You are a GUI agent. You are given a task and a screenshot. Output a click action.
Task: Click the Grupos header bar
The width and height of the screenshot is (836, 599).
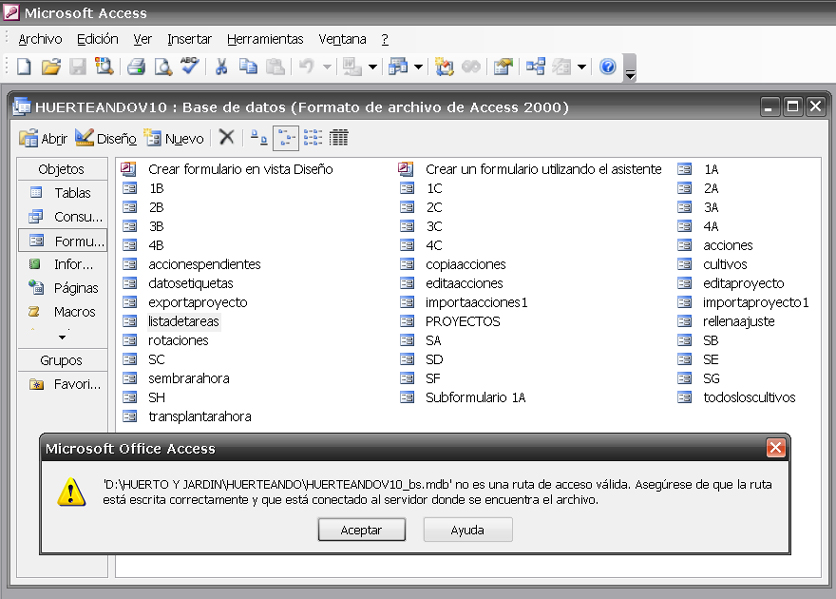point(62,360)
